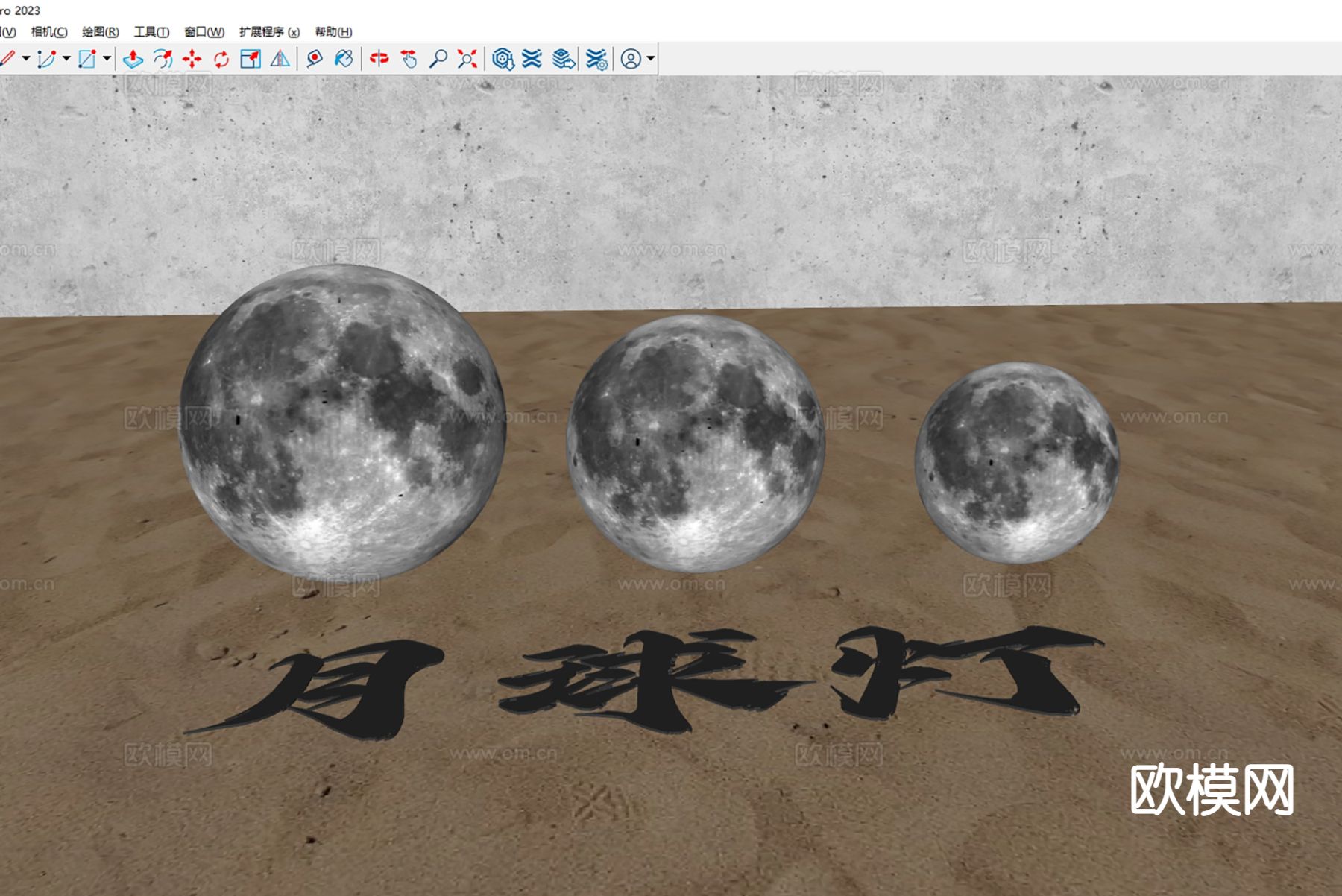Image resolution: width=1342 pixels, height=896 pixels.
Task: Select the Pan tool
Action: tap(409, 57)
